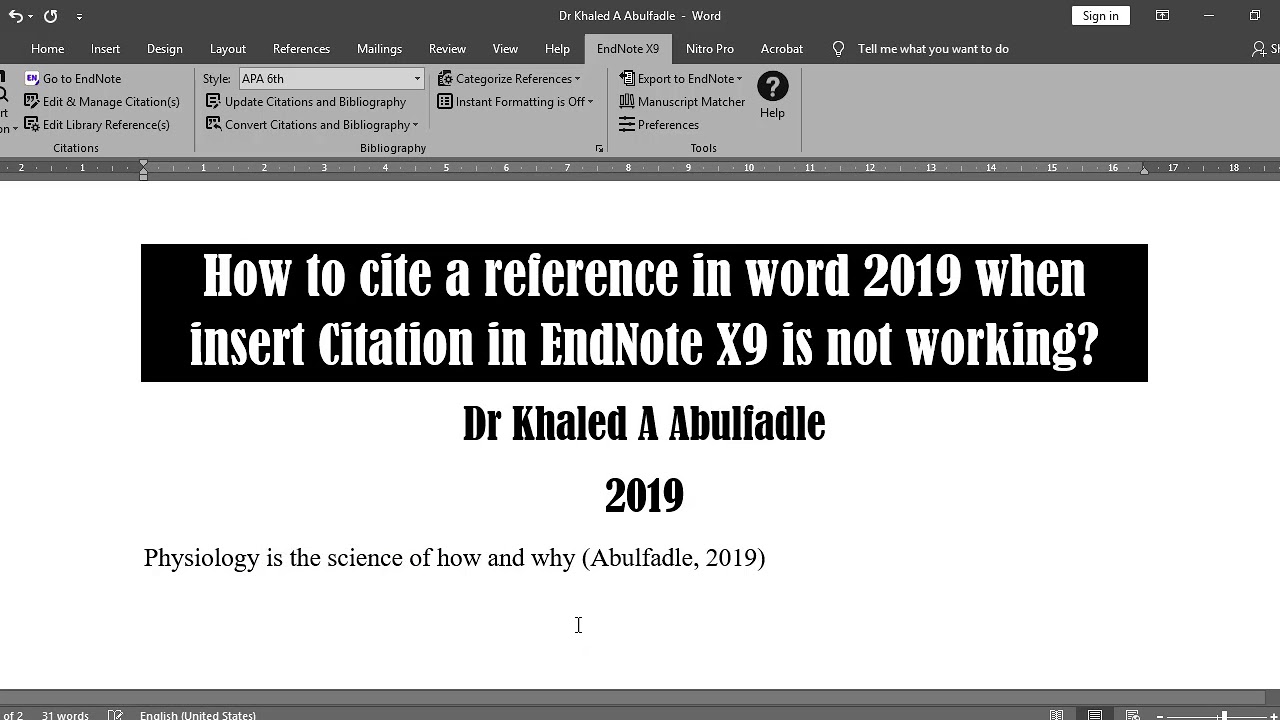
Task: Open the Acrobat tab
Action: 782,48
